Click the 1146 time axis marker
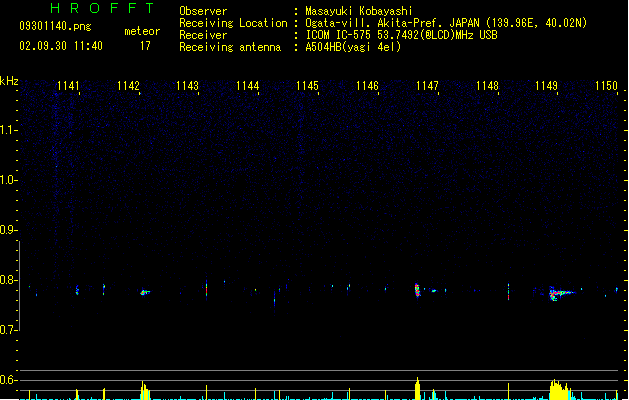Viewport: 629px width, 400px height. 367,86
